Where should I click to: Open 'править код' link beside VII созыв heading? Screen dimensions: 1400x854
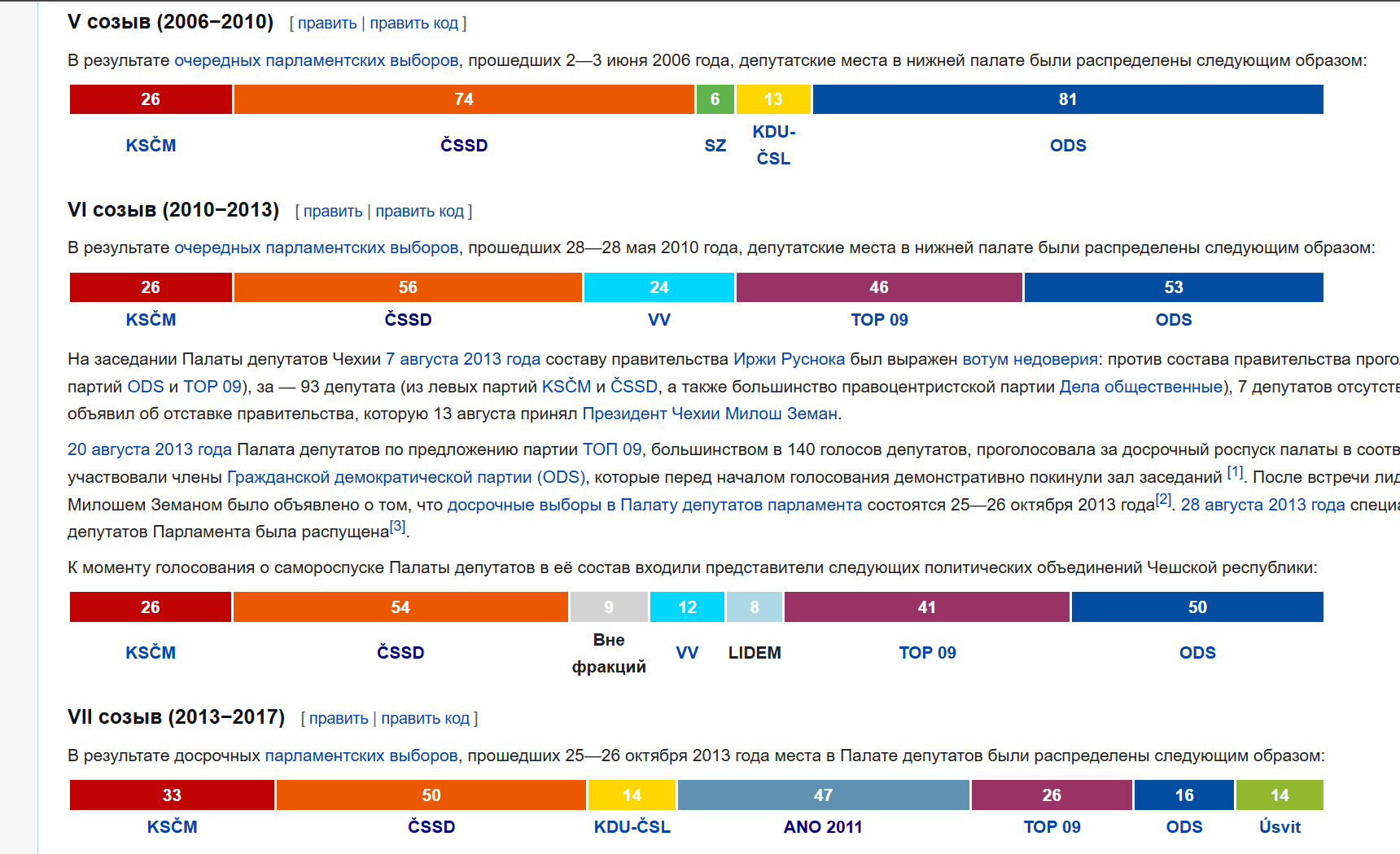tap(426, 719)
